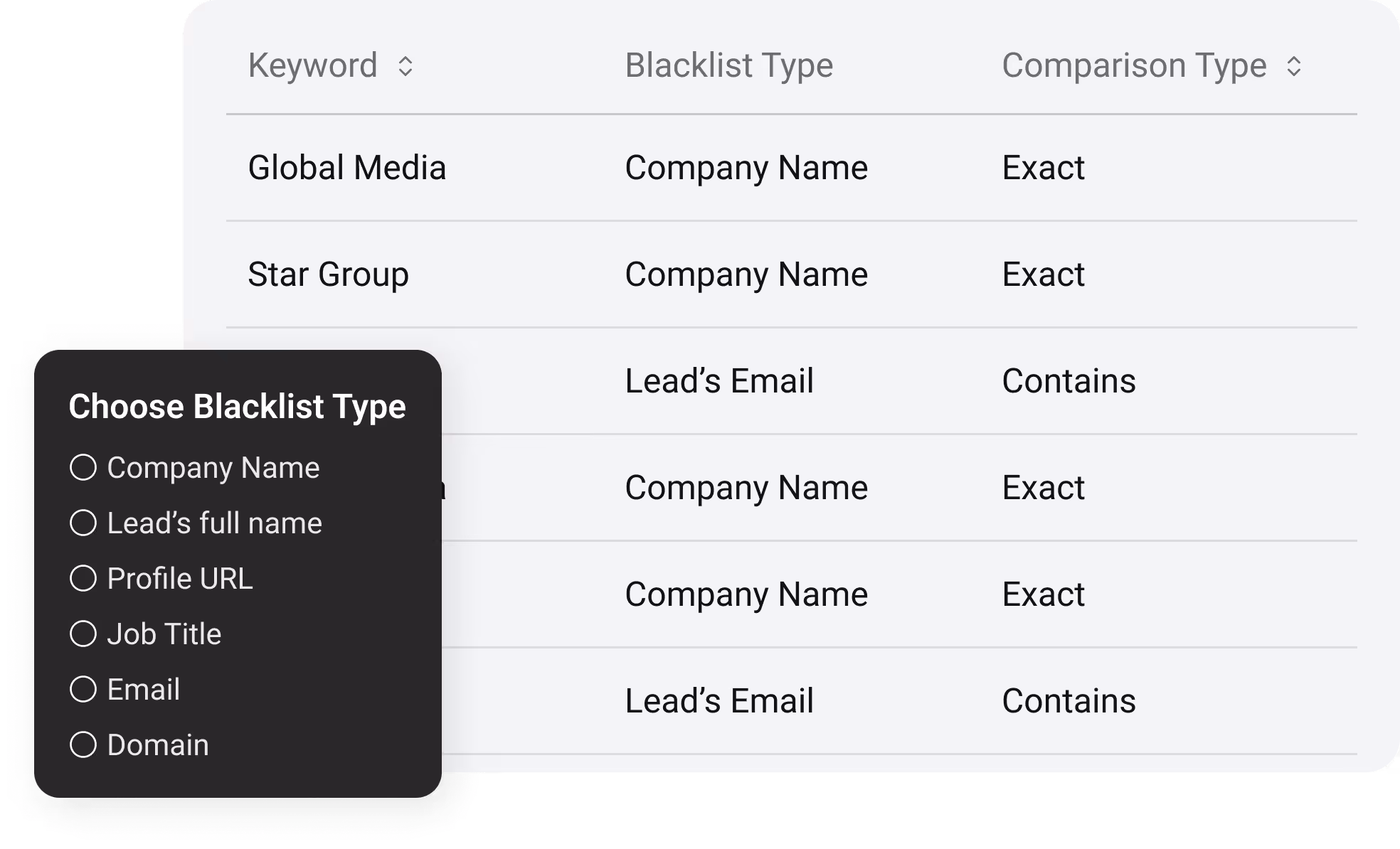
Task: Click the Comparison Type column header
Action: [x=1134, y=65]
